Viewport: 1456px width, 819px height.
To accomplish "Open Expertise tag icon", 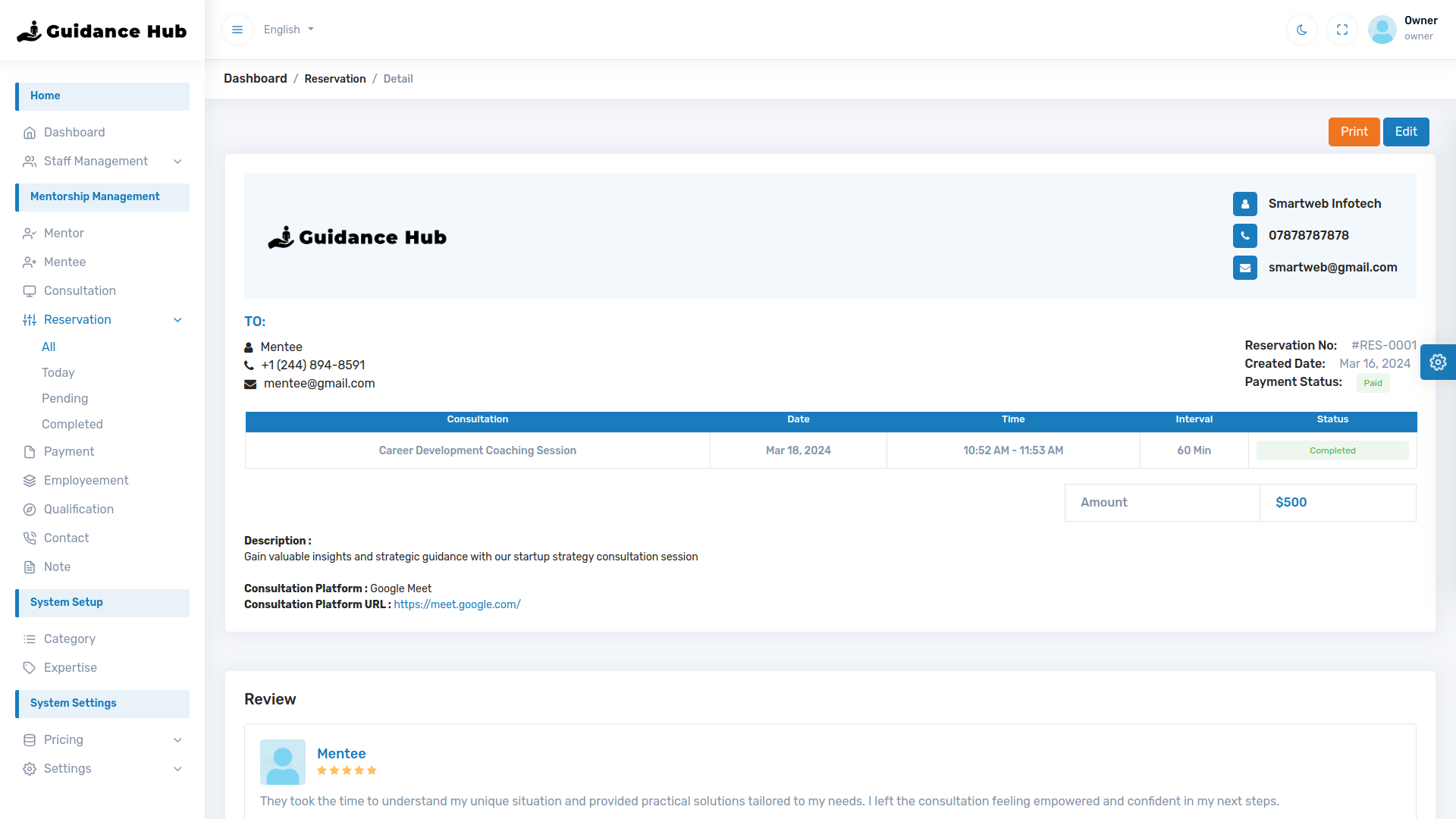I will click(x=30, y=668).
